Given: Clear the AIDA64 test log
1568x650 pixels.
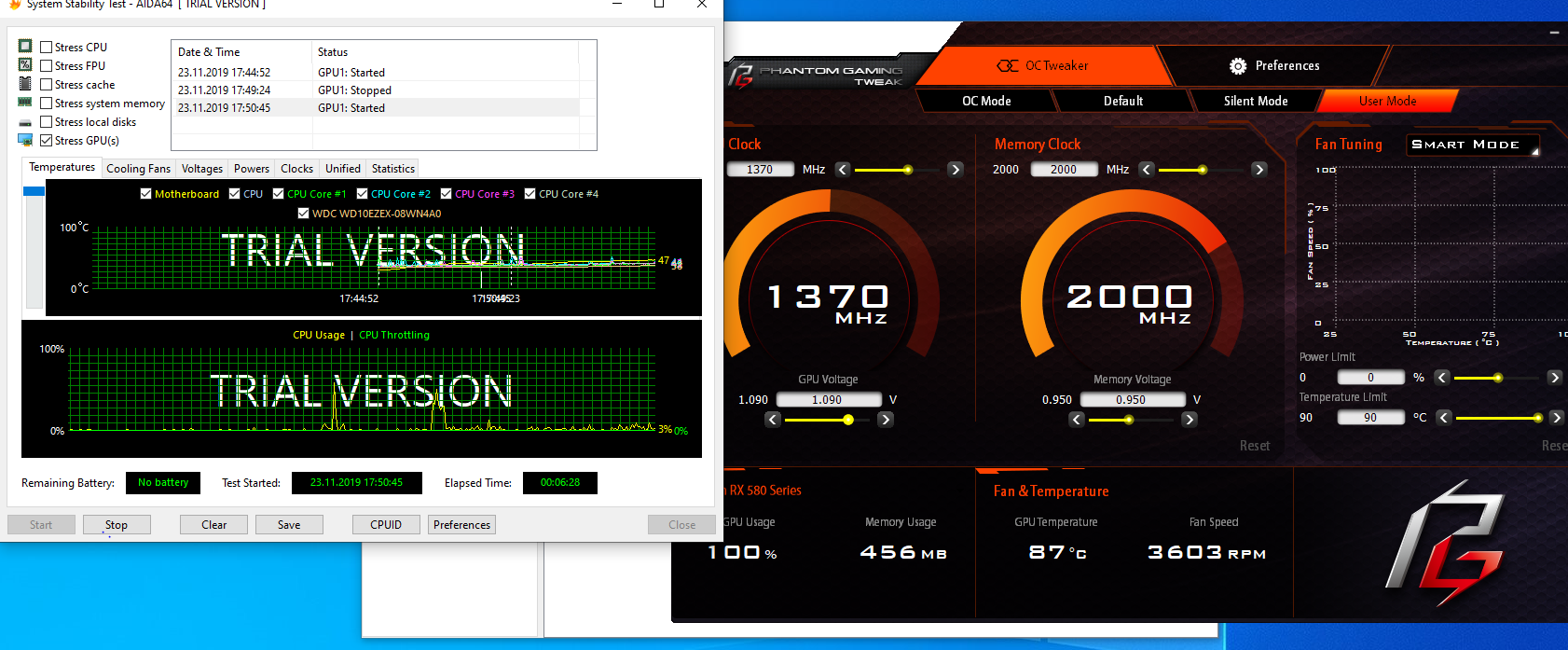Looking at the screenshot, I should tap(214, 524).
